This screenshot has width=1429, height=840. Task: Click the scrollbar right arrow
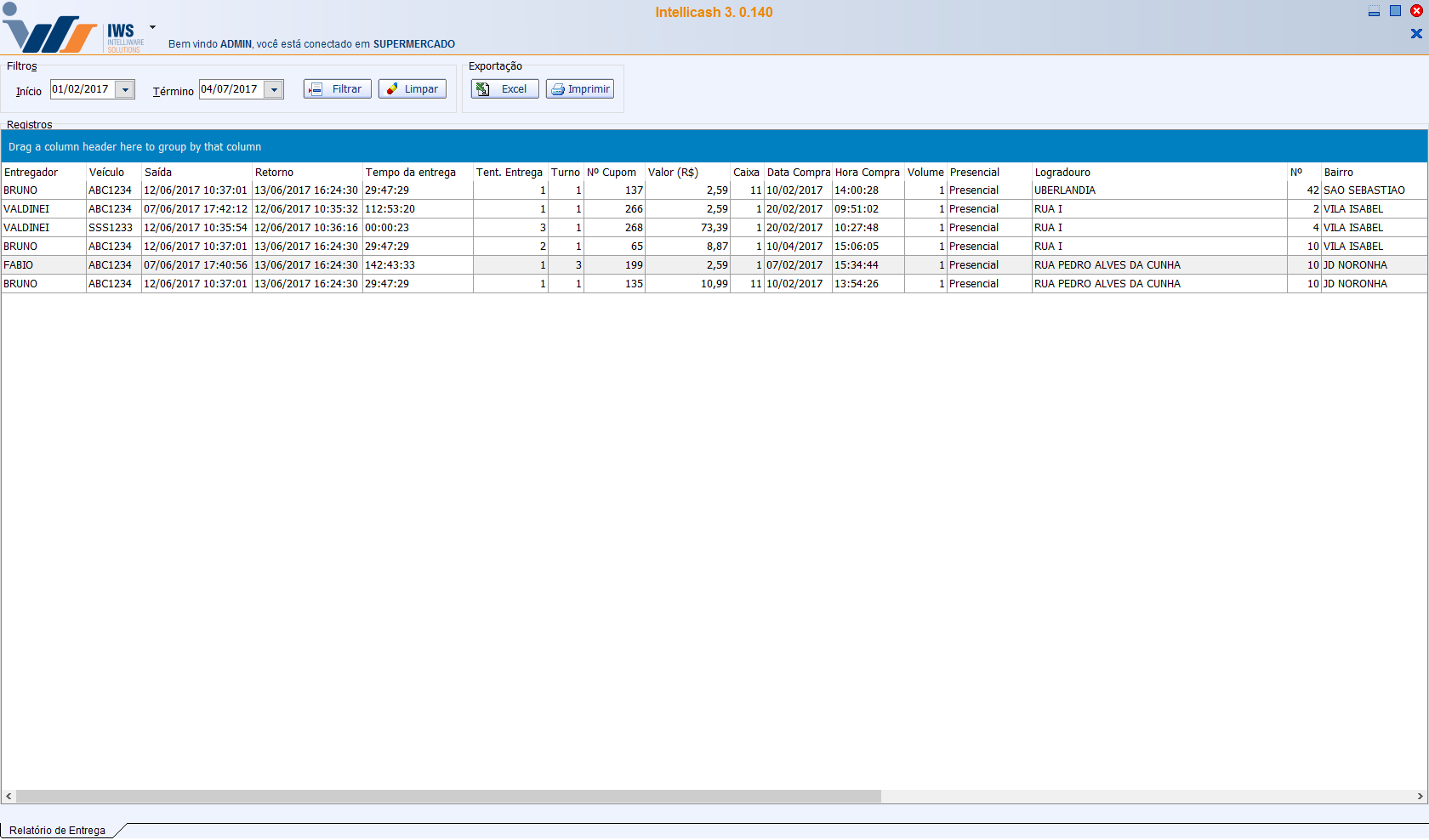tap(1420, 797)
